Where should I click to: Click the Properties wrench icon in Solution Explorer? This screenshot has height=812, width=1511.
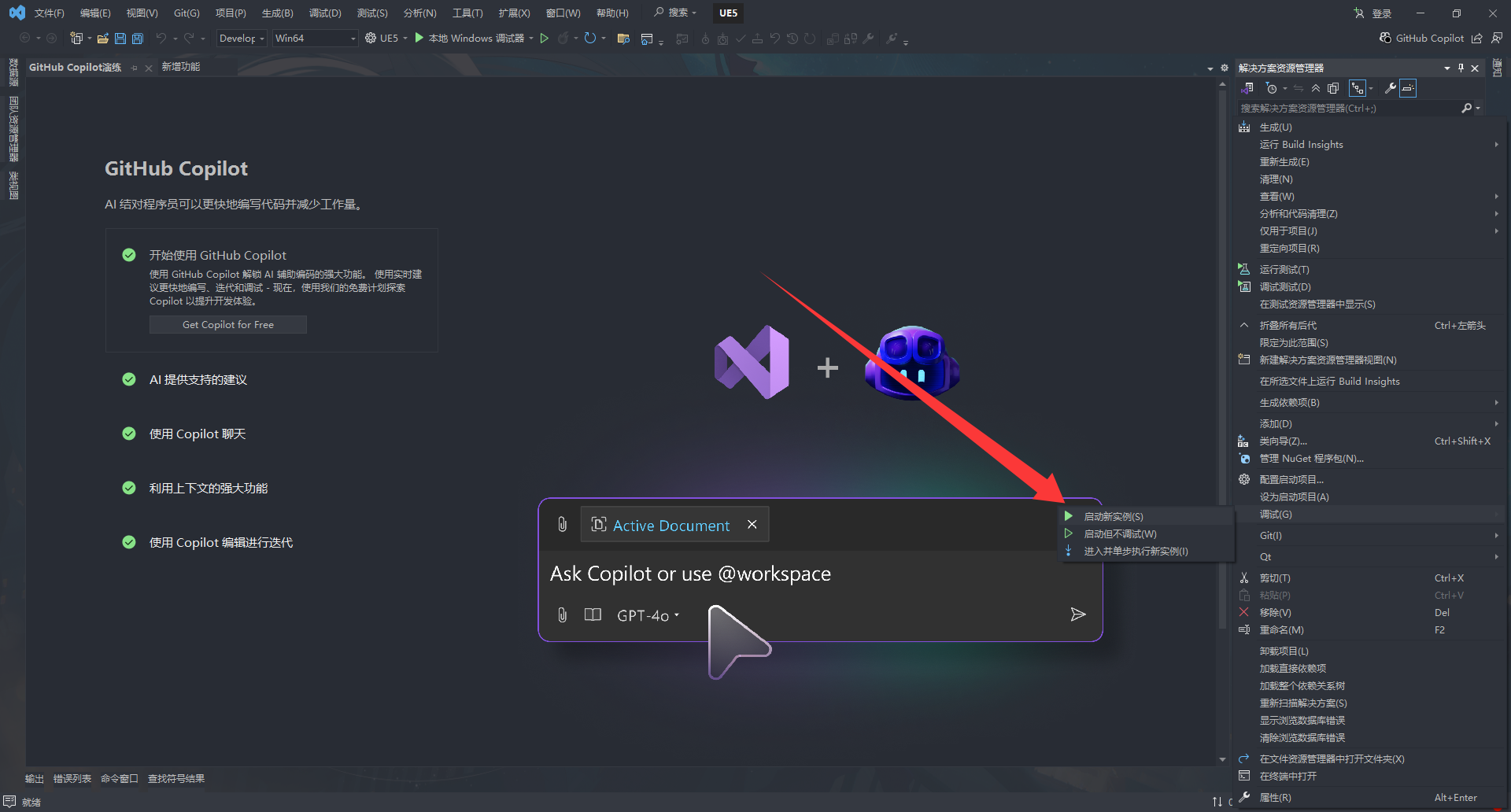tap(1391, 88)
